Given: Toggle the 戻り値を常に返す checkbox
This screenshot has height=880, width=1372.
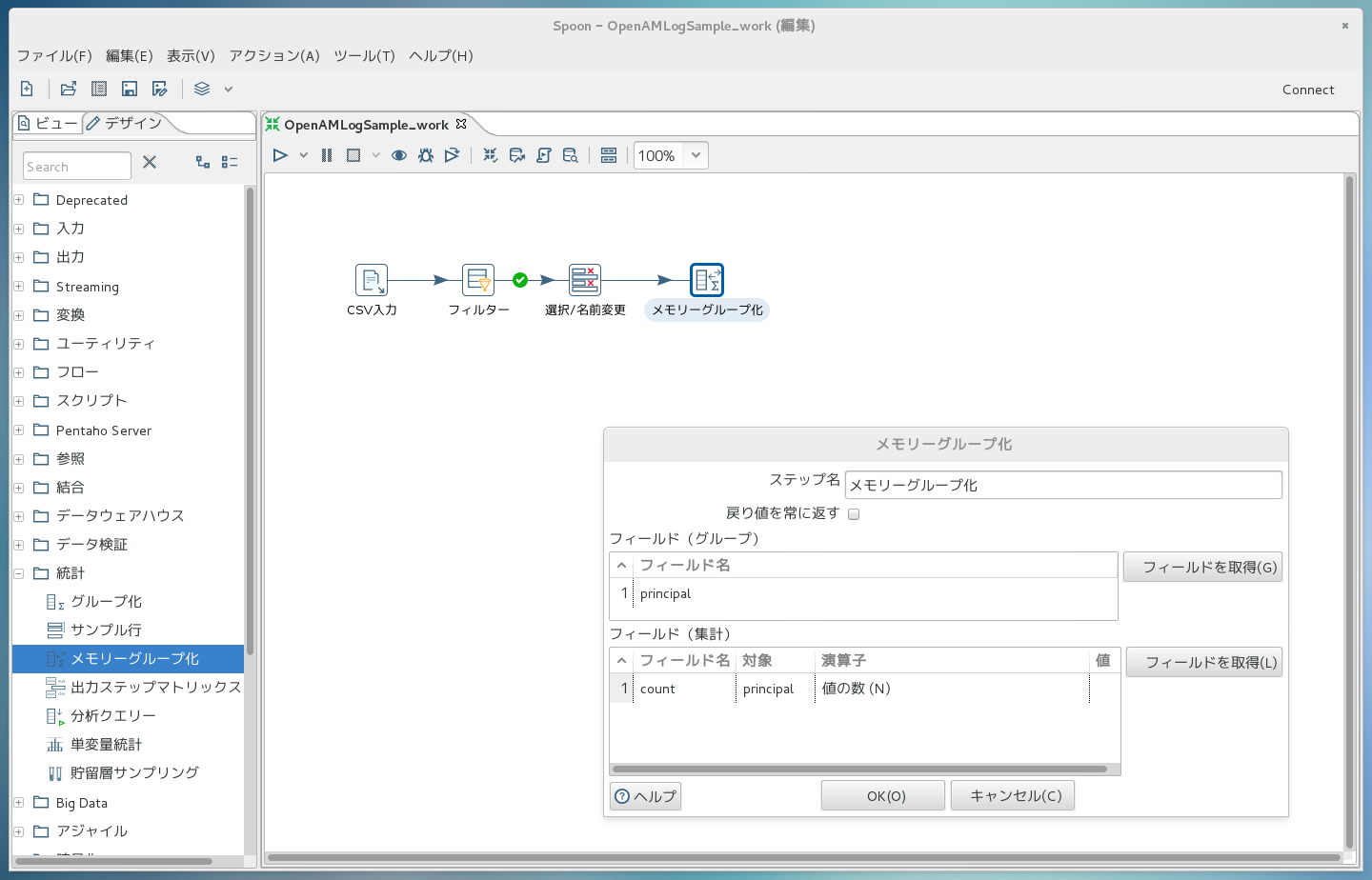Looking at the screenshot, I should (x=854, y=514).
